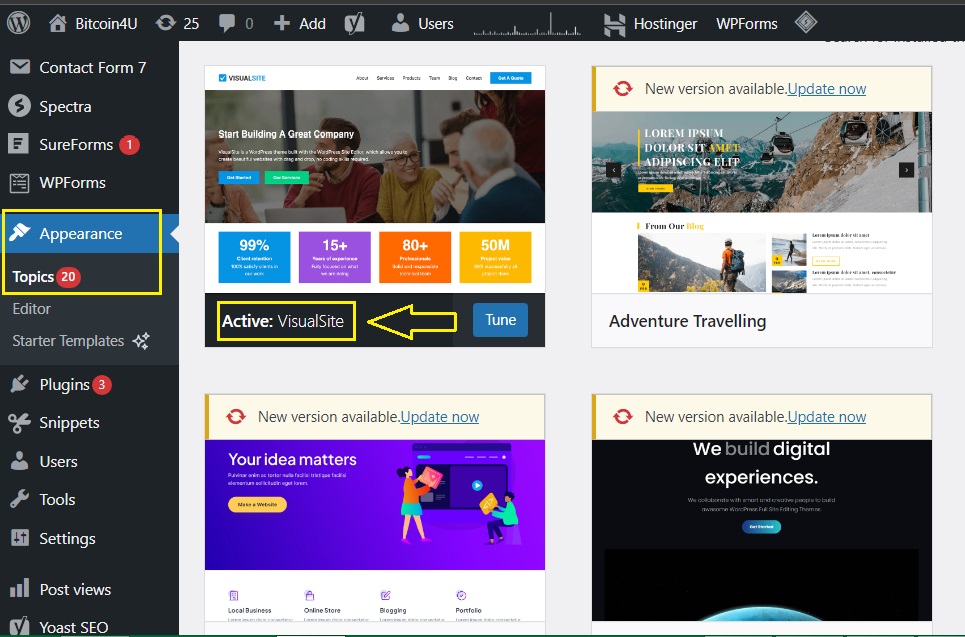Open VisualSite theme screenshot thumbnail
The height and width of the screenshot is (637, 965).
(x=375, y=179)
